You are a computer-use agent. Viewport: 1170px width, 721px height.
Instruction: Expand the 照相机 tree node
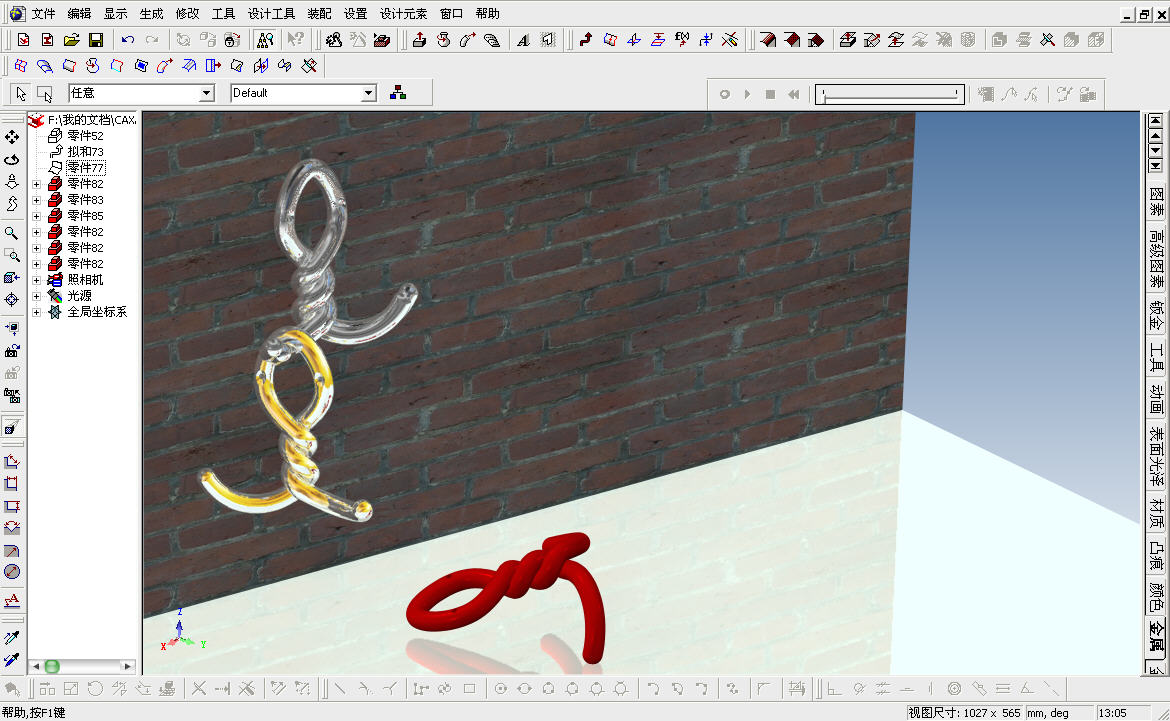(x=37, y=280)
